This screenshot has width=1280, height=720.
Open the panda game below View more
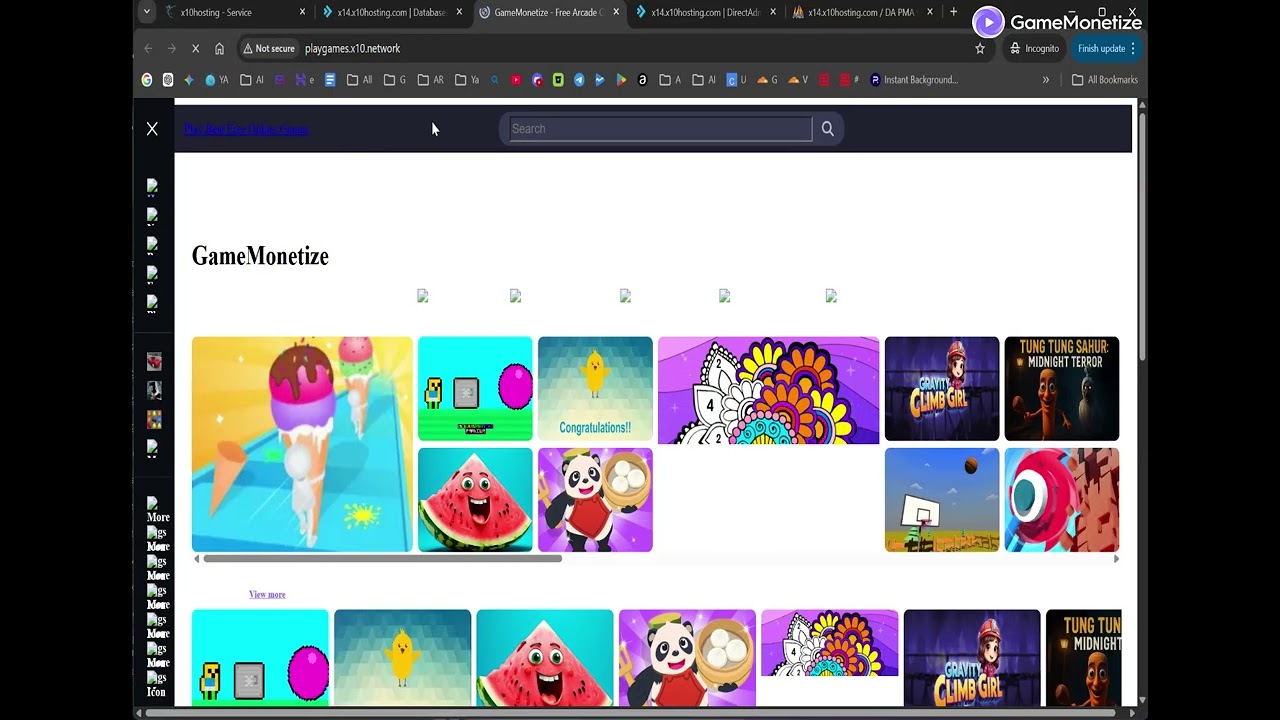click(687, 658)
